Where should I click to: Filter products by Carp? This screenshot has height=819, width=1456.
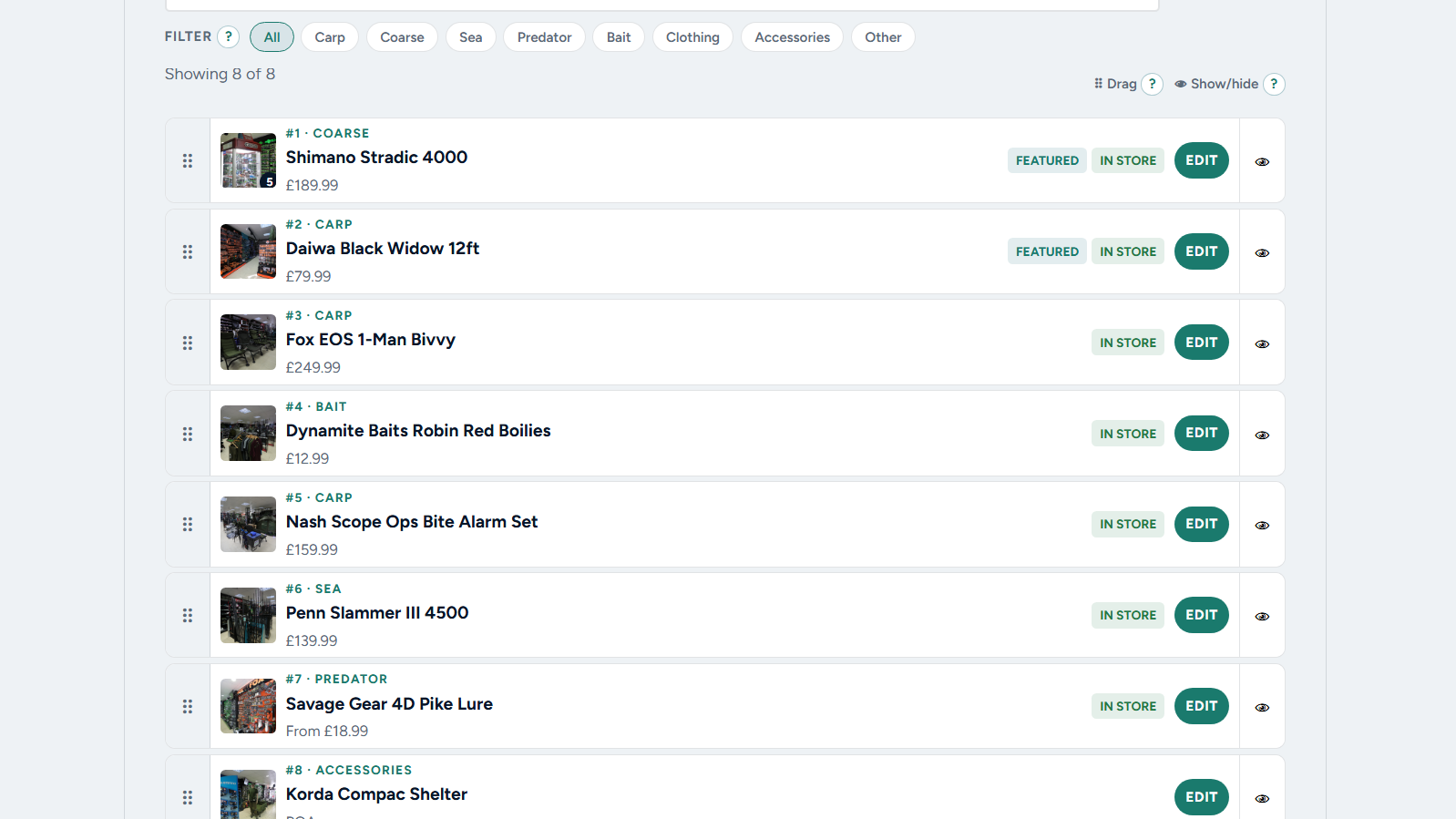click(x=330, y=37)
